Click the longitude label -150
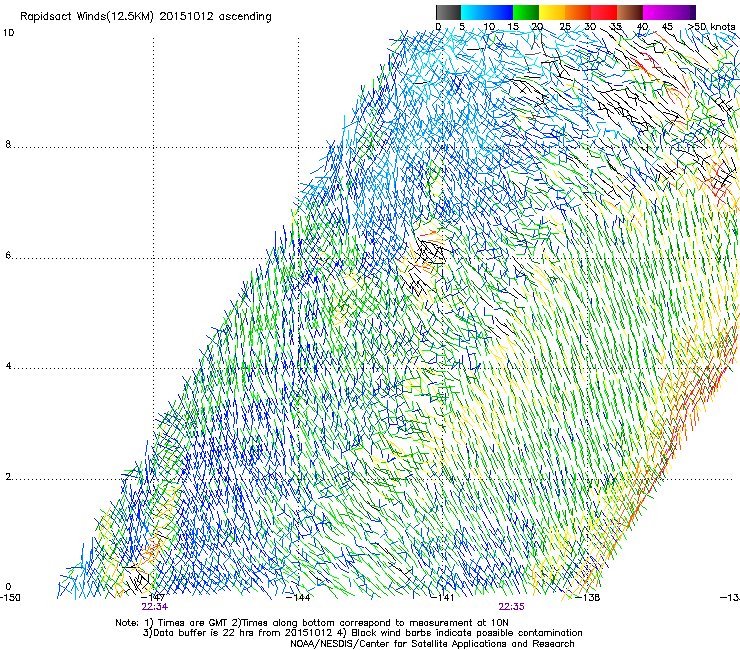740x650 pixels. click(10, 598)
